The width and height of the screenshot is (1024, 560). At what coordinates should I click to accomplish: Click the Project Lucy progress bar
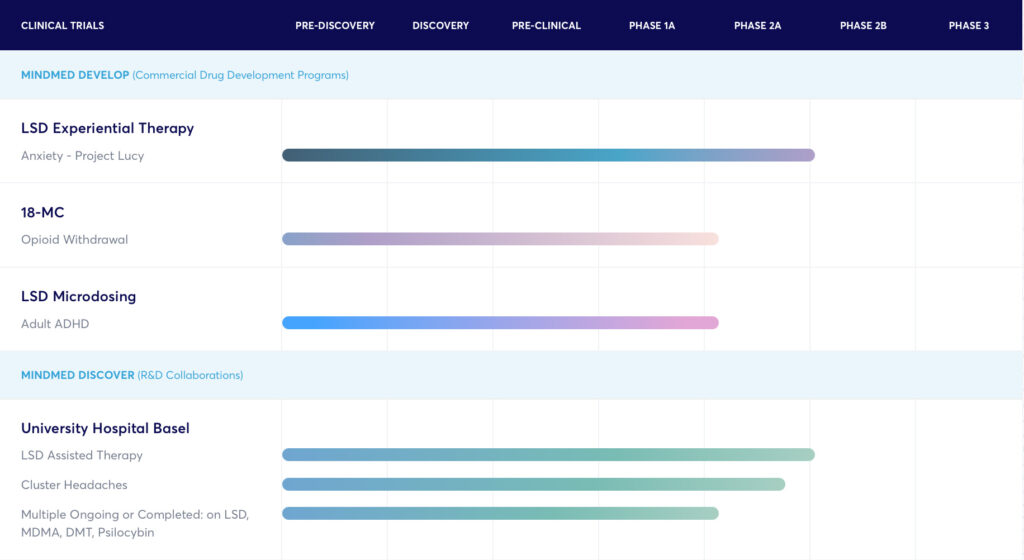pyautogui.click(x=549, y=155)
